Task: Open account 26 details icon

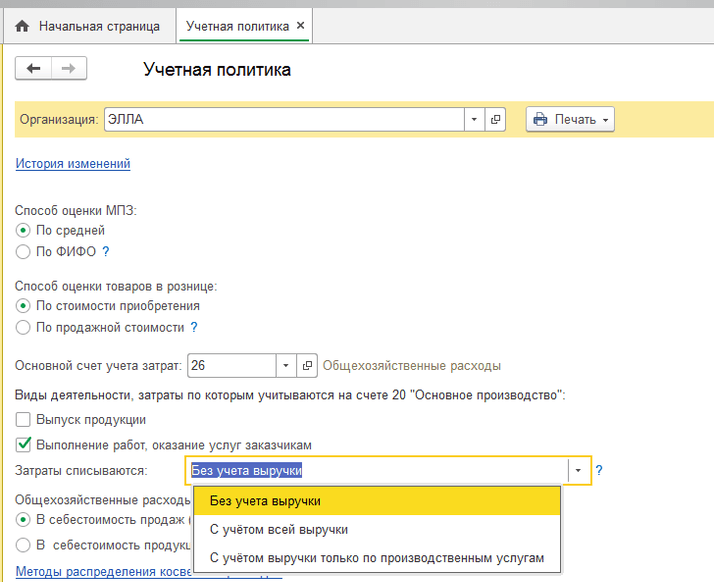Action: 309,365
